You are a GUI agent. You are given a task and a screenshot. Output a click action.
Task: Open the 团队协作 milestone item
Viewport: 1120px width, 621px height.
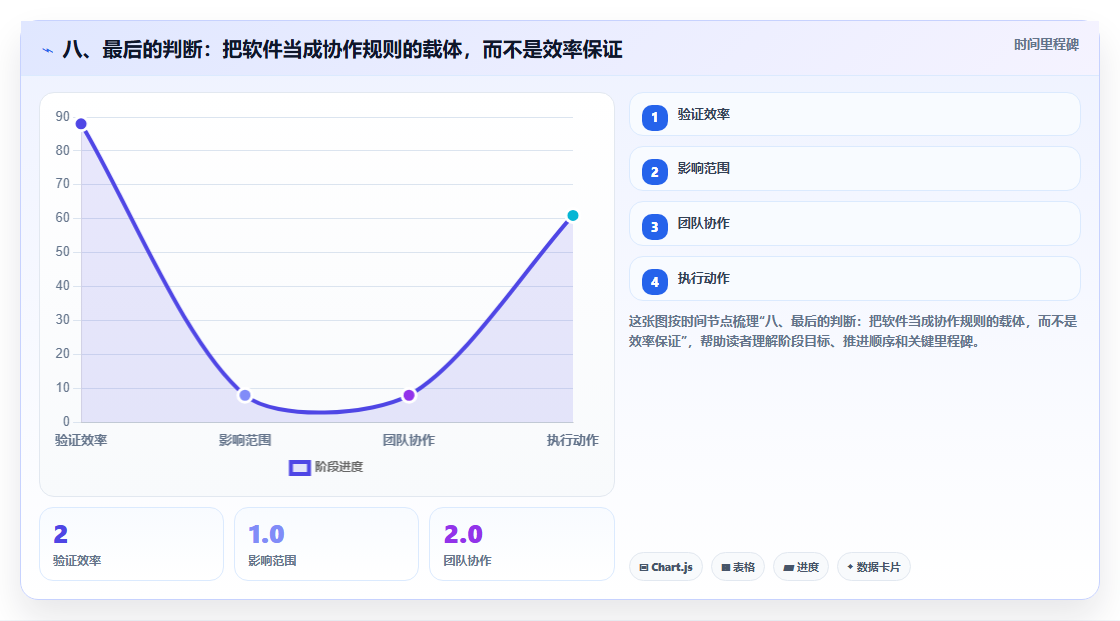854,224
